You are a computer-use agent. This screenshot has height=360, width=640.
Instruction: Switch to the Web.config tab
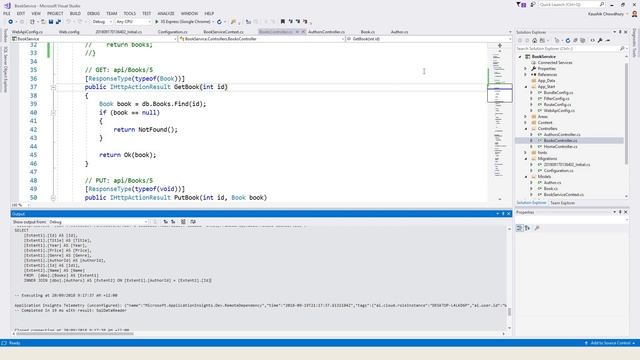pyautogui.click(x=69, y=32)
